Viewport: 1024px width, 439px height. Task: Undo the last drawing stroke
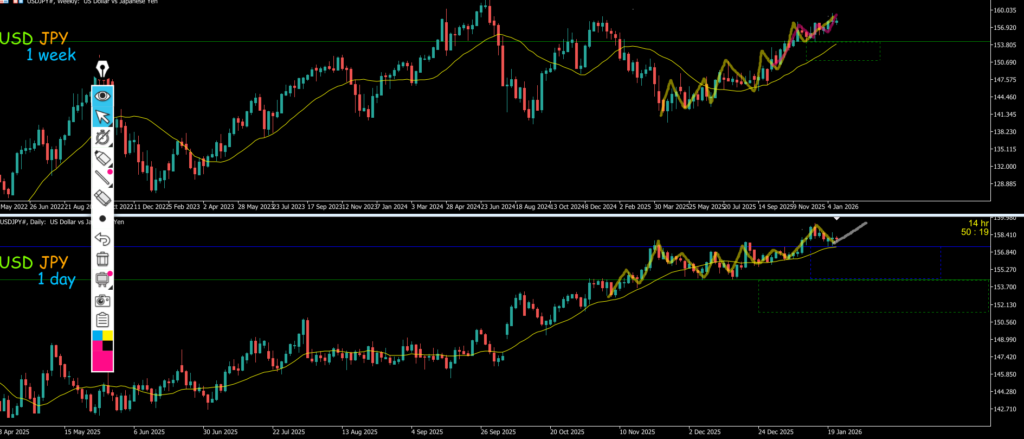pos(102,238)
